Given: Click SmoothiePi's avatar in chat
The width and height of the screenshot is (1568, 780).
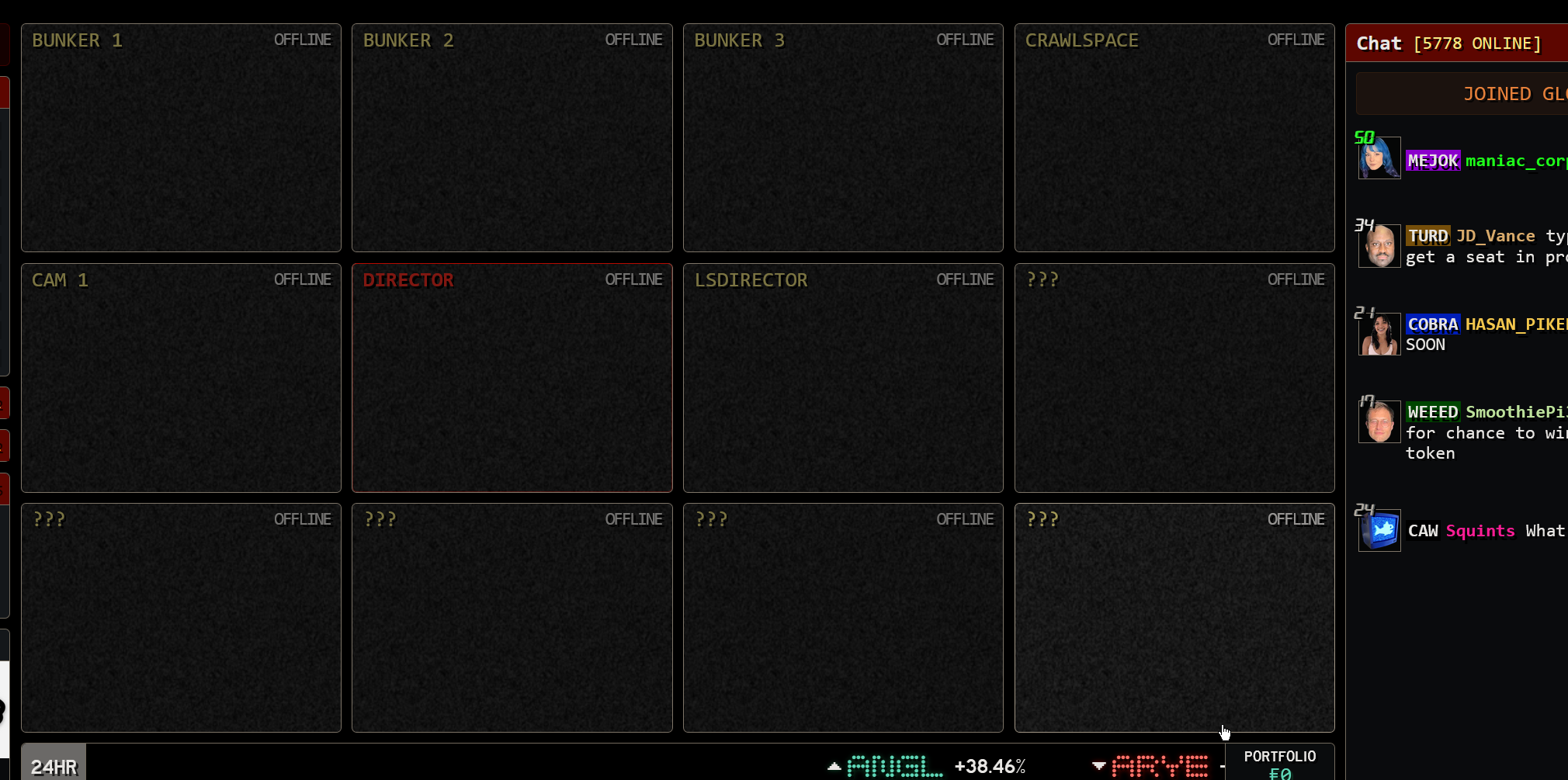Looking at the screenshot, I should [1379, 422].
